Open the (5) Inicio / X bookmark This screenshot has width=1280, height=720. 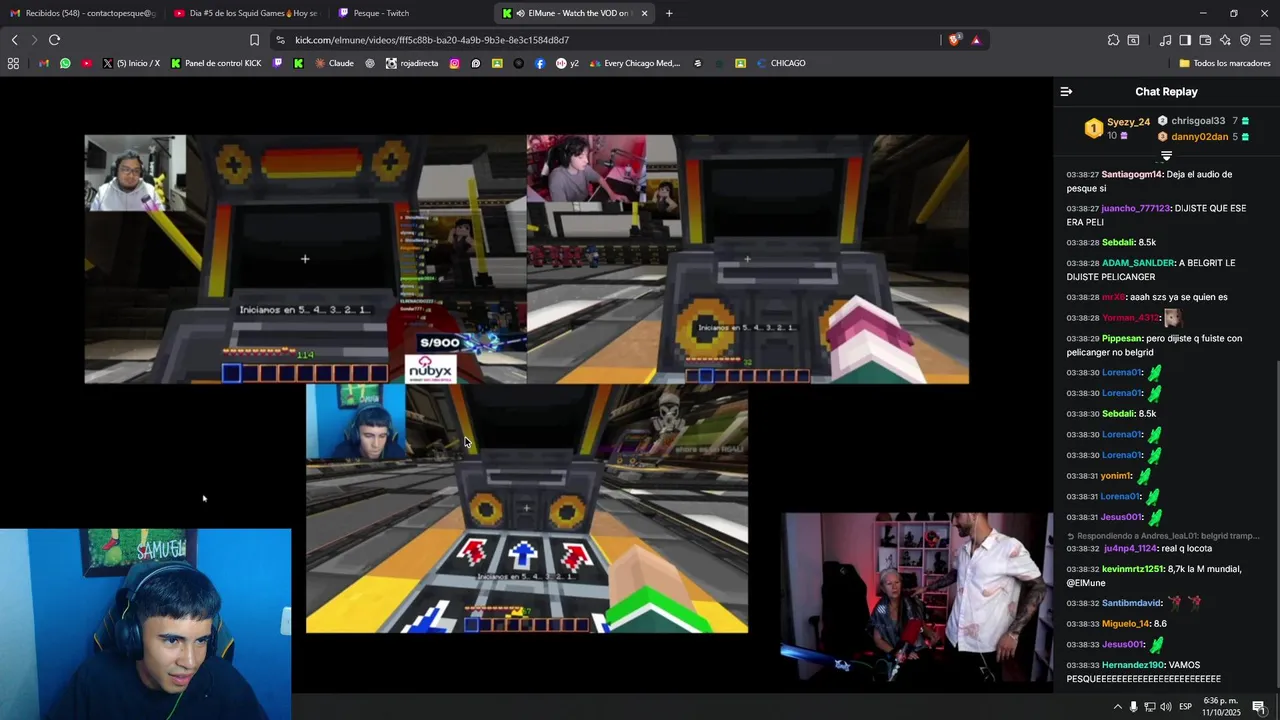tap(131, 63)
